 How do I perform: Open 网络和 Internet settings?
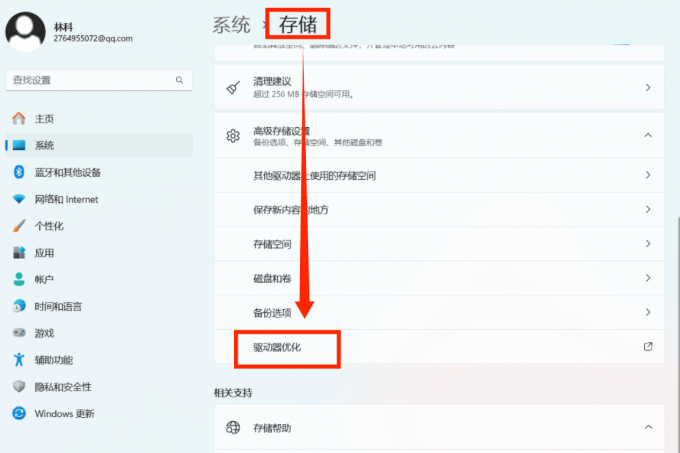tap(99, 199)
